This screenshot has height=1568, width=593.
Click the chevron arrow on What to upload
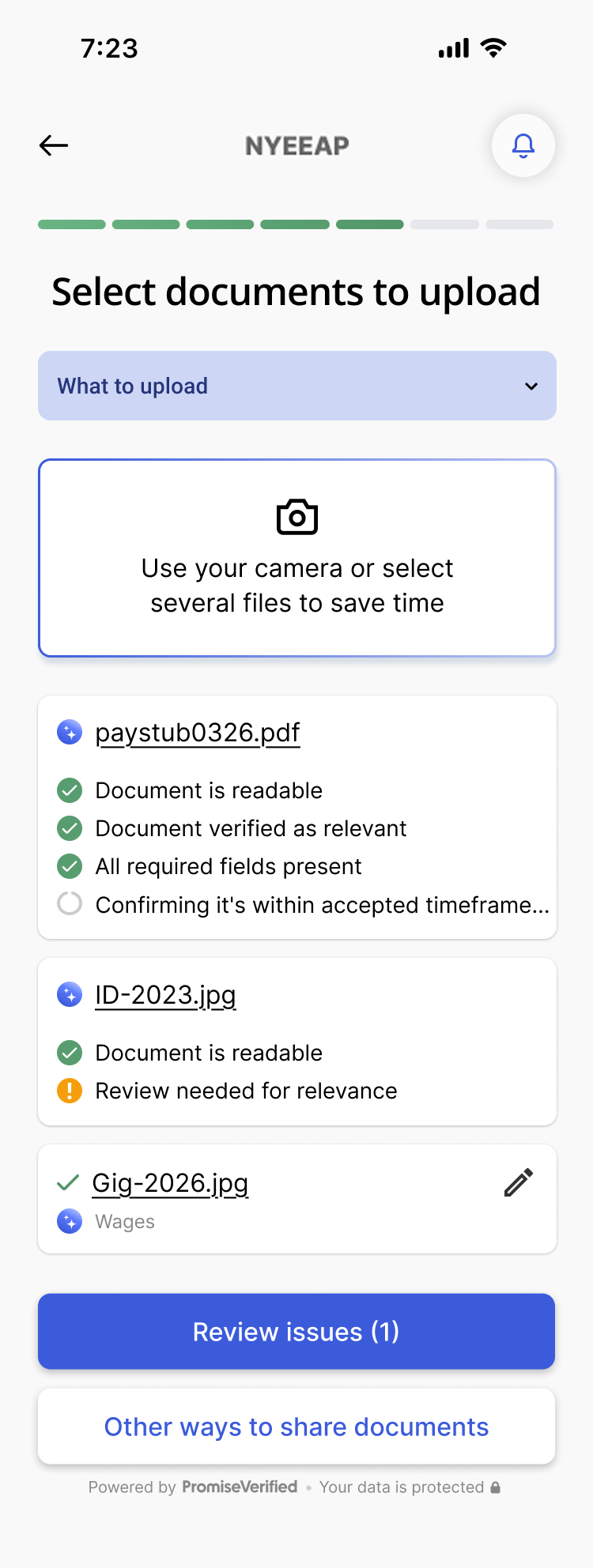531,386
